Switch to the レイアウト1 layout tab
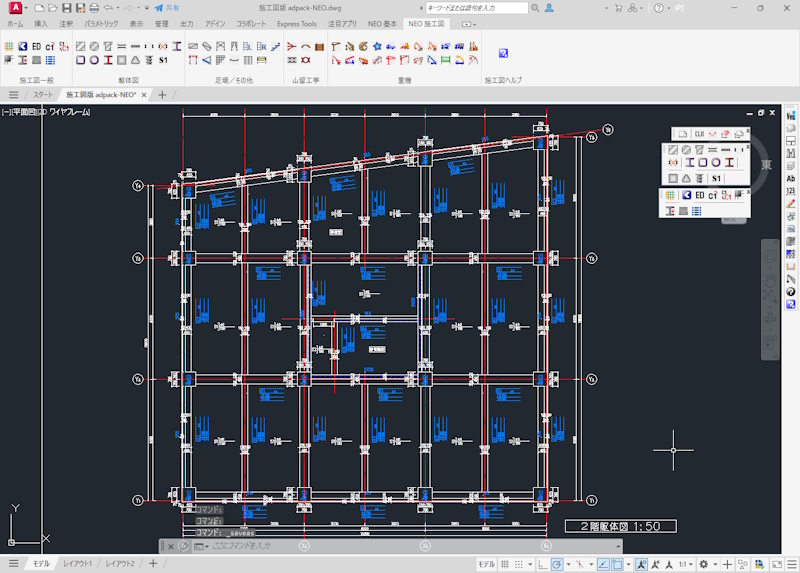 coord(78,563)
